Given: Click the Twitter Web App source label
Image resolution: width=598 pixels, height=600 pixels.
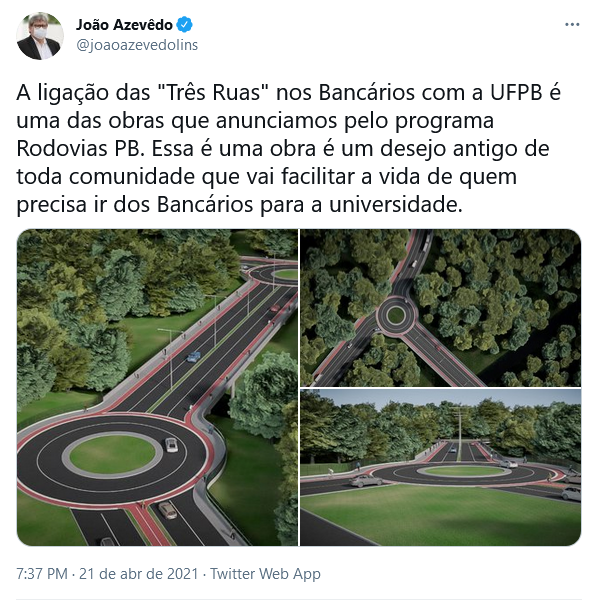Looking at the screenshot, I should pyautogui.click(x=265, y=574).
